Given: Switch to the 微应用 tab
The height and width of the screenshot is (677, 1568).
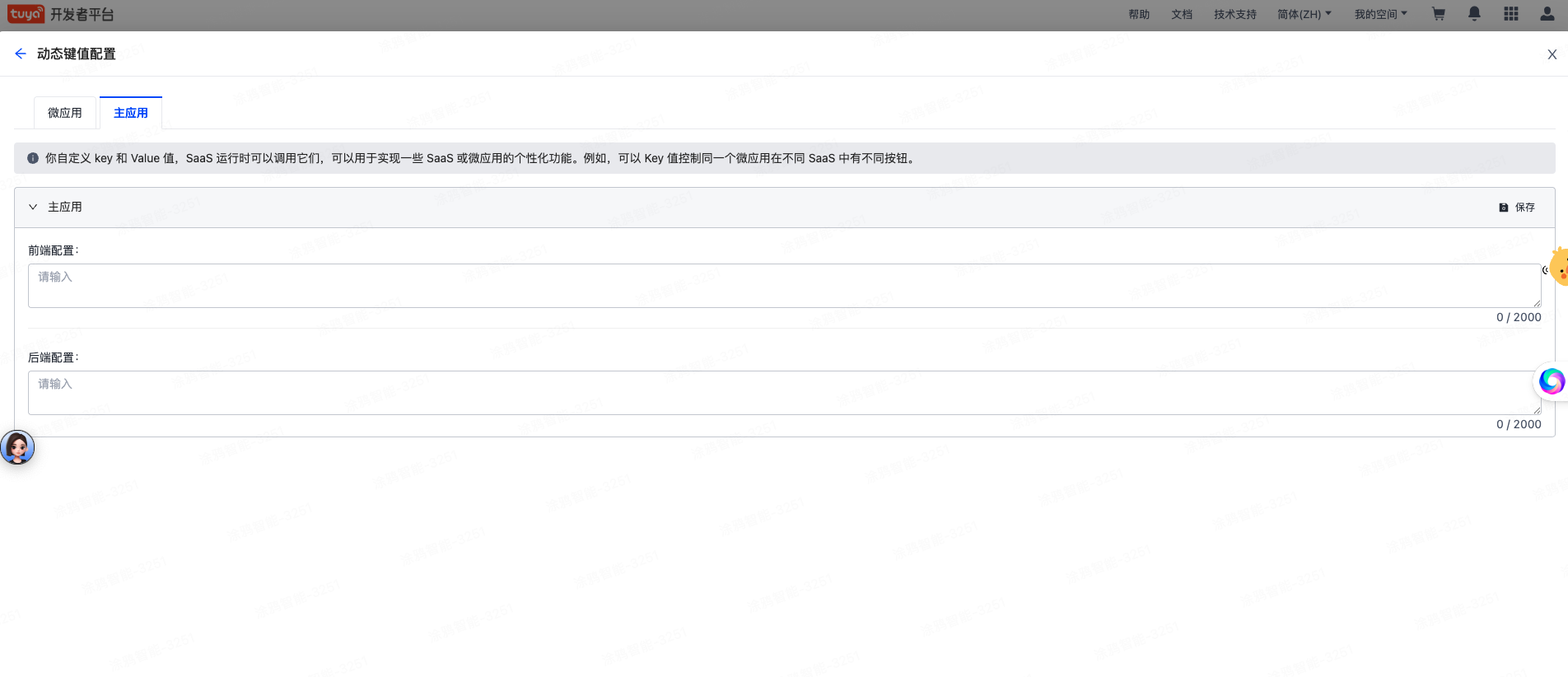Looking at the screenshot, I should (x=65, y=113).
